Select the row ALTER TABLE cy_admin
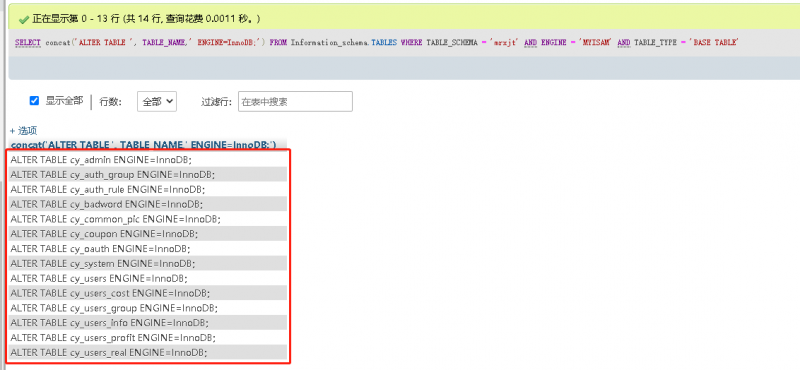This screenshot has height=370, width=800. coord(148,160)
